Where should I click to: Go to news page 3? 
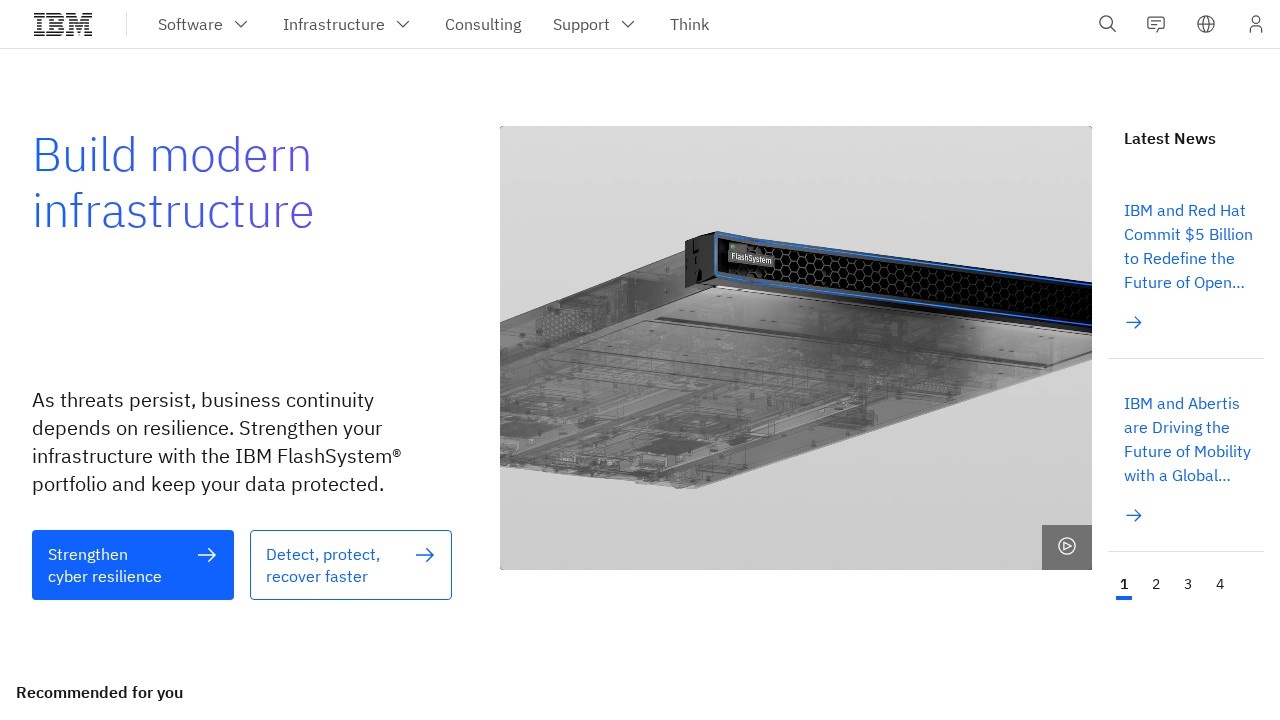[1188, 584]
